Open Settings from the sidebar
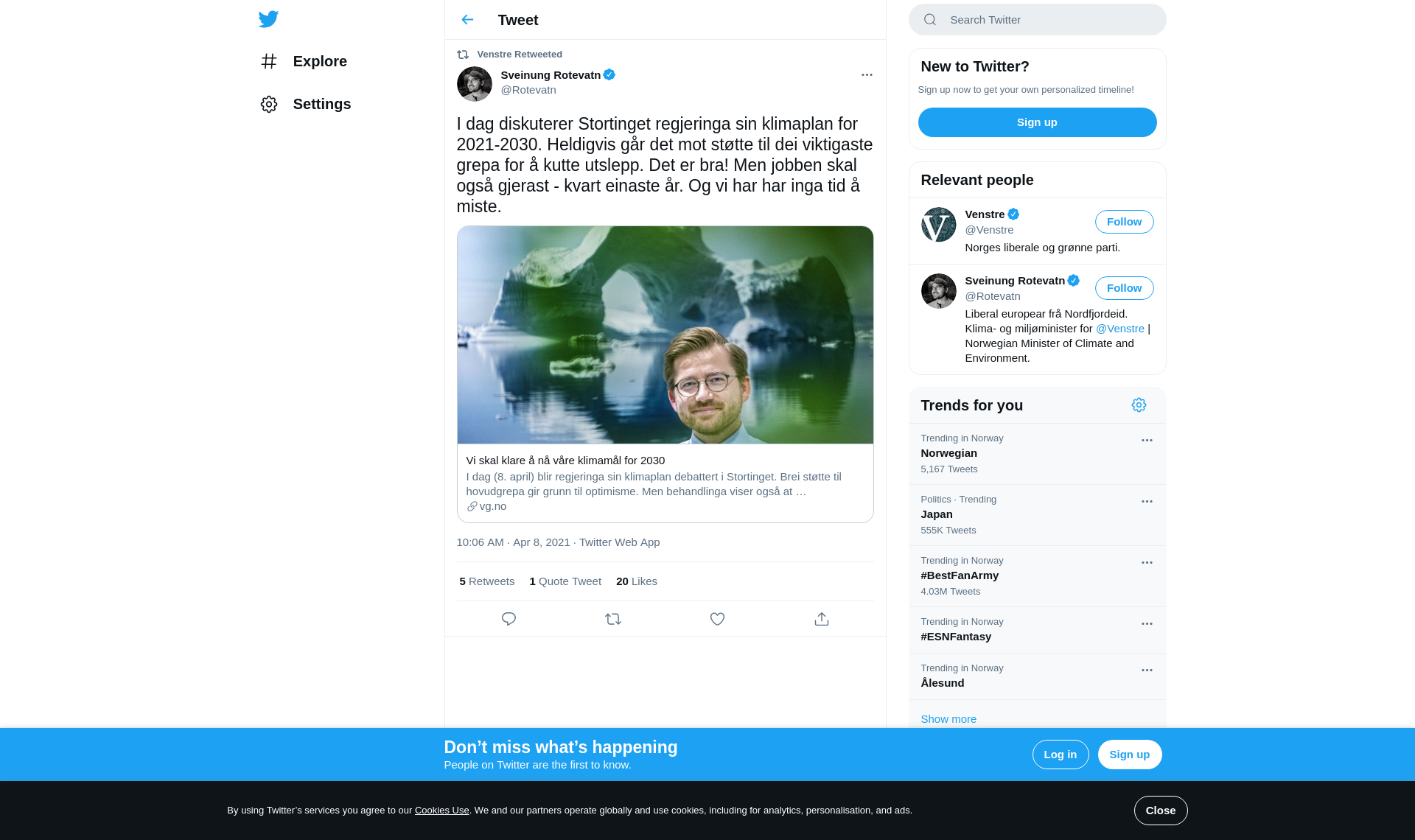Viewport: 1415px width, 840px height. 306,104
